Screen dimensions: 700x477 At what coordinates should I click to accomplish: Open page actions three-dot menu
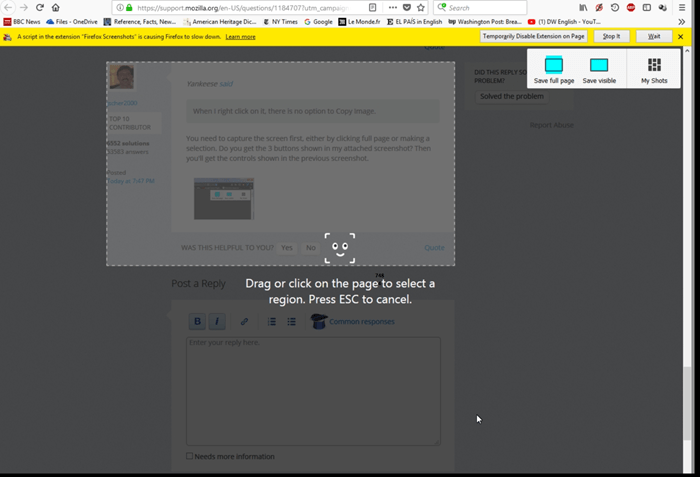[x=392, y=8]
